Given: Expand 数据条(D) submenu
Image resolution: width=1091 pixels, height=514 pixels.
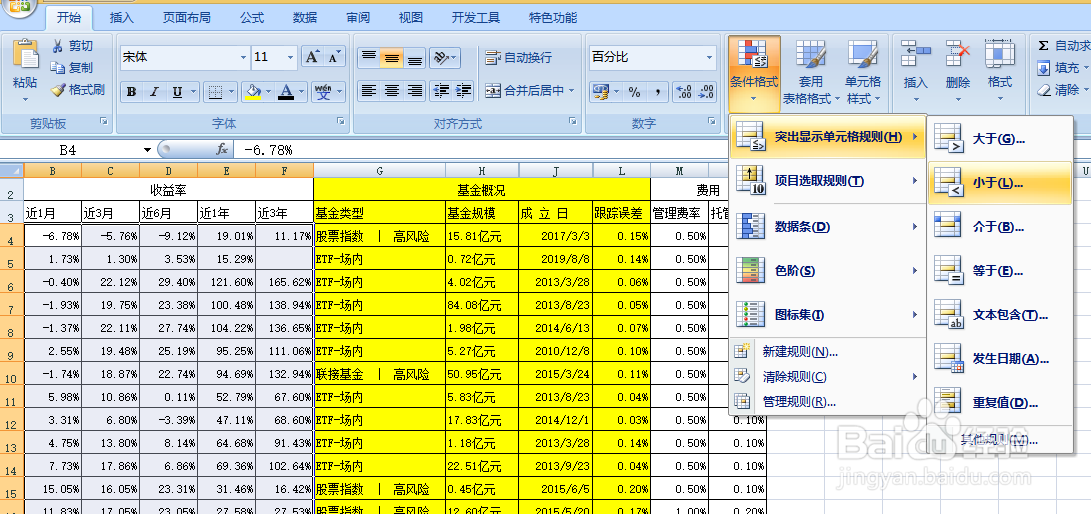Looking at the screenshot, I should pos(828,227).
